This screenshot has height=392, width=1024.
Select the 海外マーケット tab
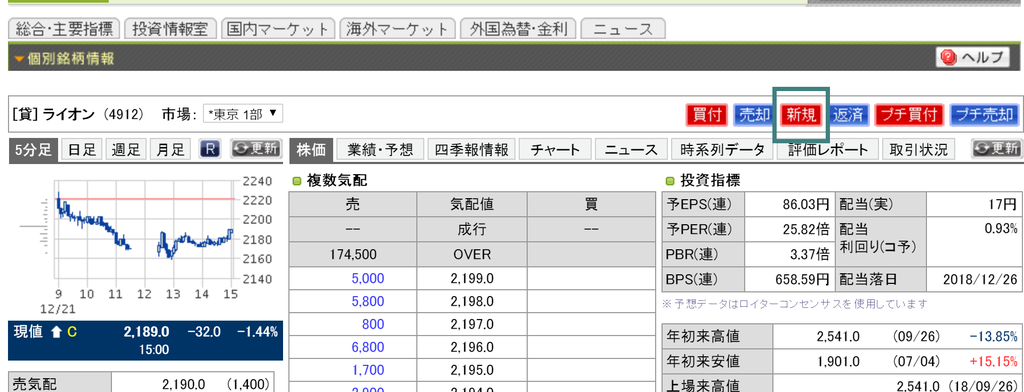click(x=398, y=29)
